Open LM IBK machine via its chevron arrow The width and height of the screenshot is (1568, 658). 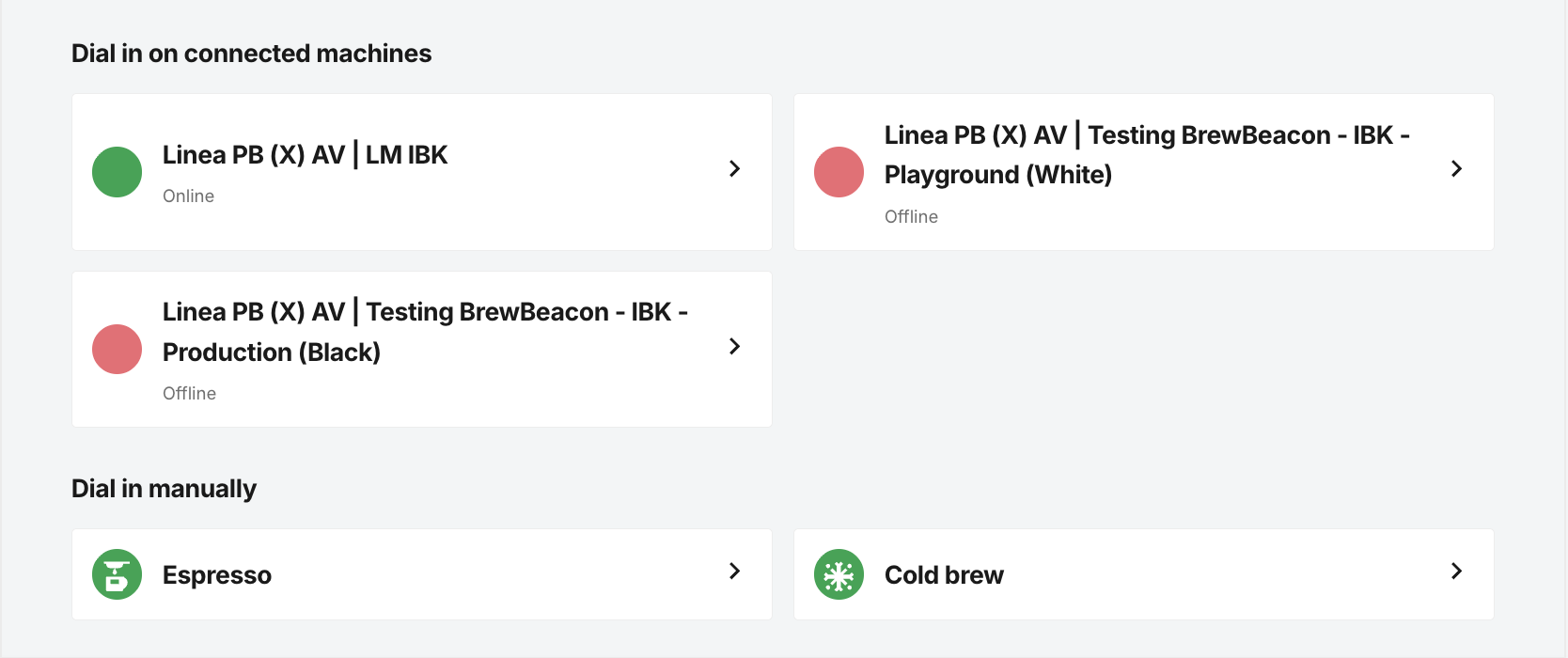tap(735, 168)
